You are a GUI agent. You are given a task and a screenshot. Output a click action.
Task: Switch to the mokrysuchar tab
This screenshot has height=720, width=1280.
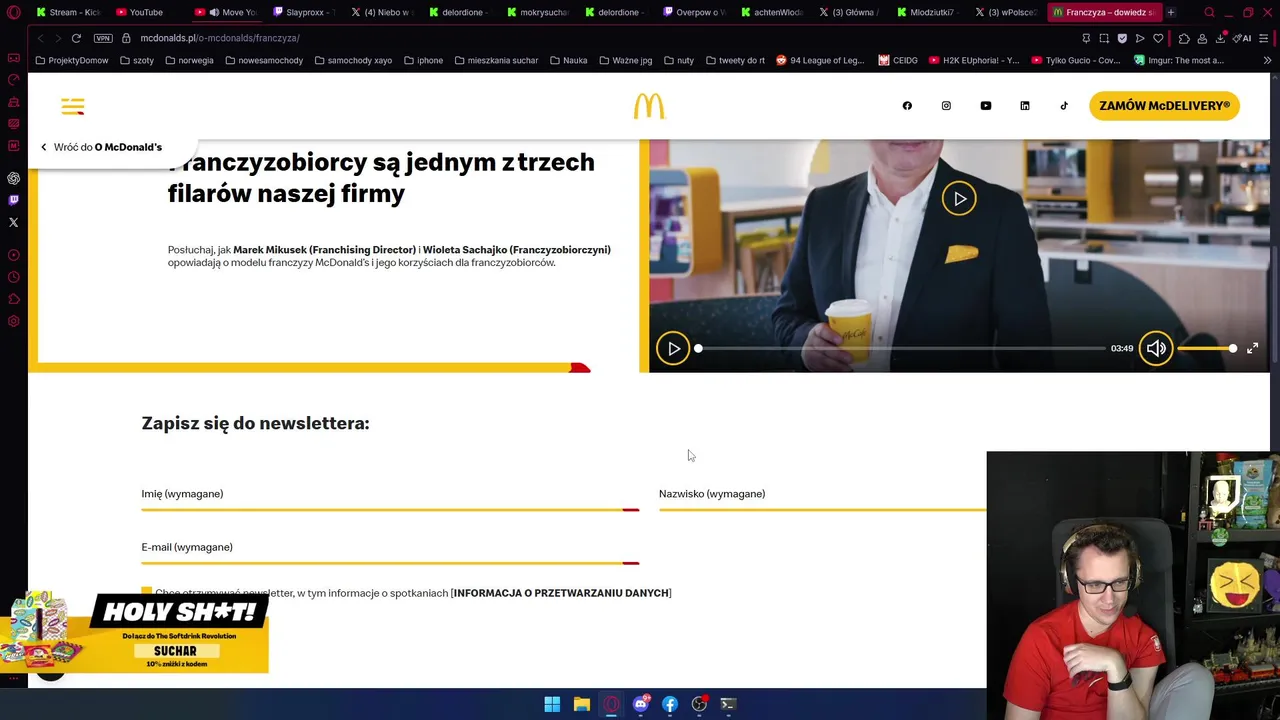coord(537,12)
